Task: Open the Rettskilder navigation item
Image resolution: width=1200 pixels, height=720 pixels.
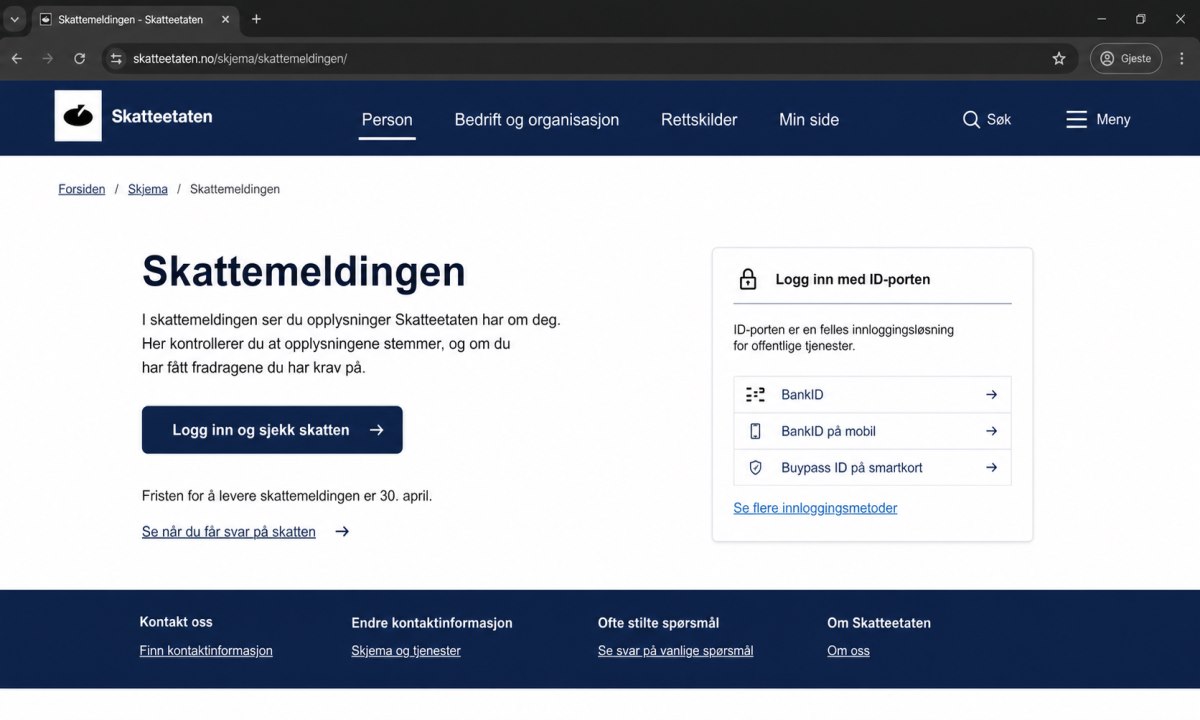Action: pos(699,119)
